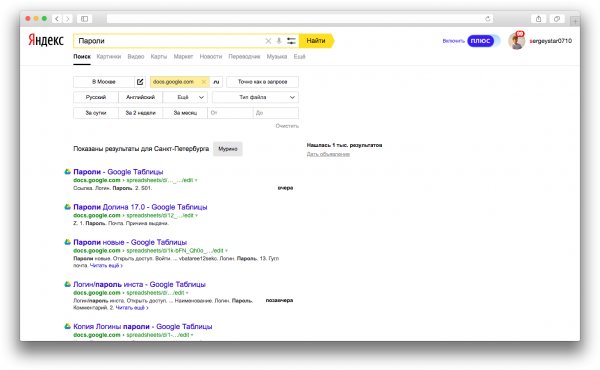Click the До date field
Image resolution: width=600 pixels, height=370 pixels.
[276, 113]
